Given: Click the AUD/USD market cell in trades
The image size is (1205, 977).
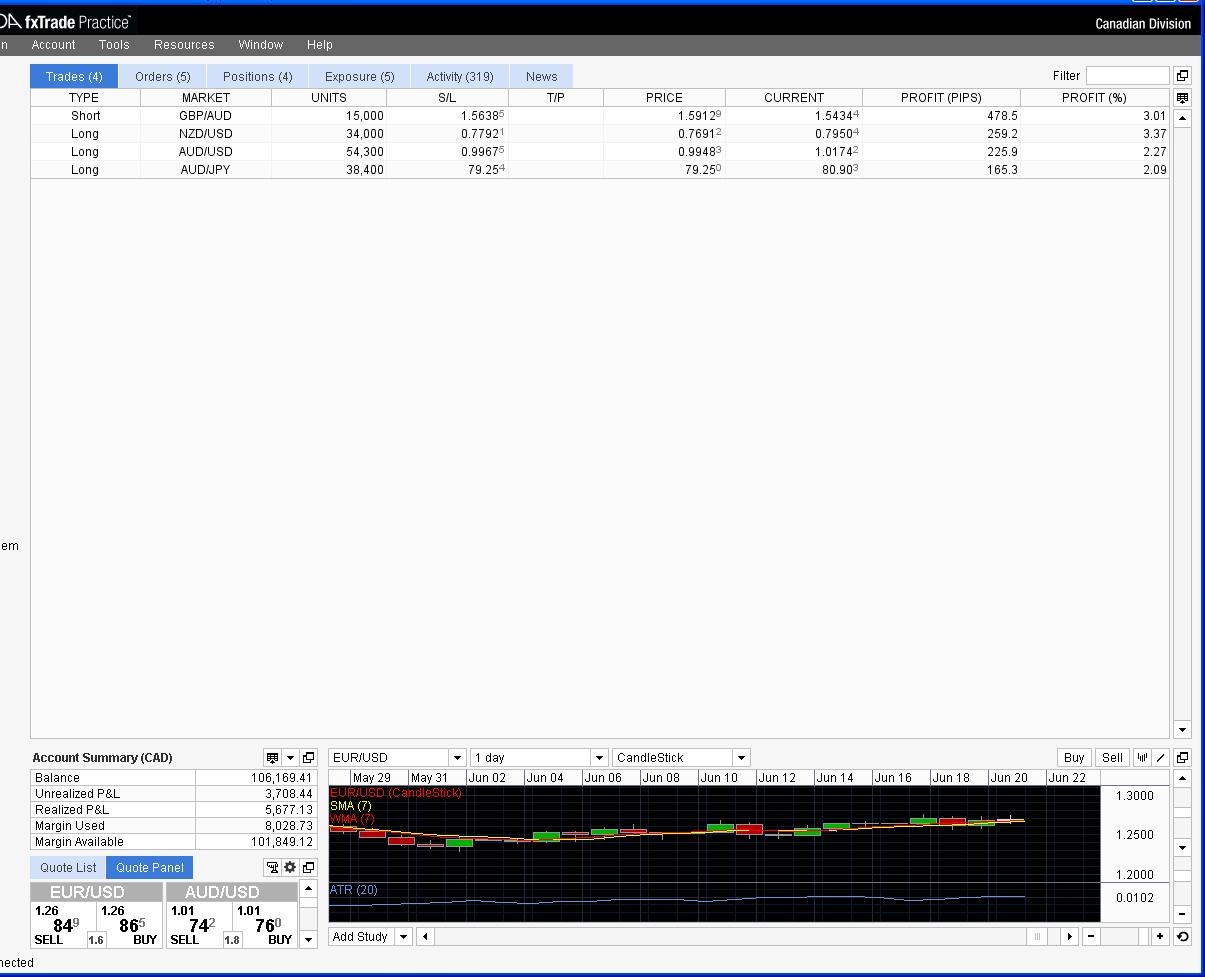Looking at the screenshot, I should point(206,152).
